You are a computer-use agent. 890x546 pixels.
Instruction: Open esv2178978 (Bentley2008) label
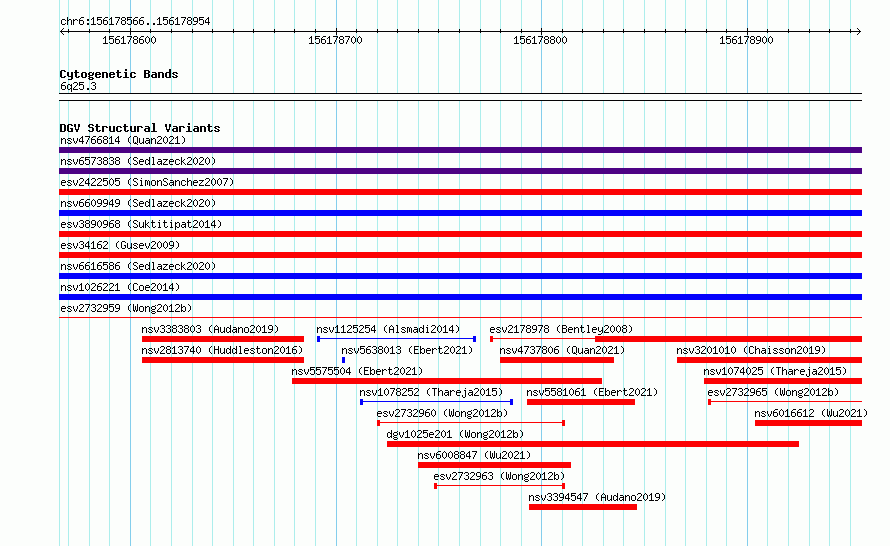[x=561, y=329]
